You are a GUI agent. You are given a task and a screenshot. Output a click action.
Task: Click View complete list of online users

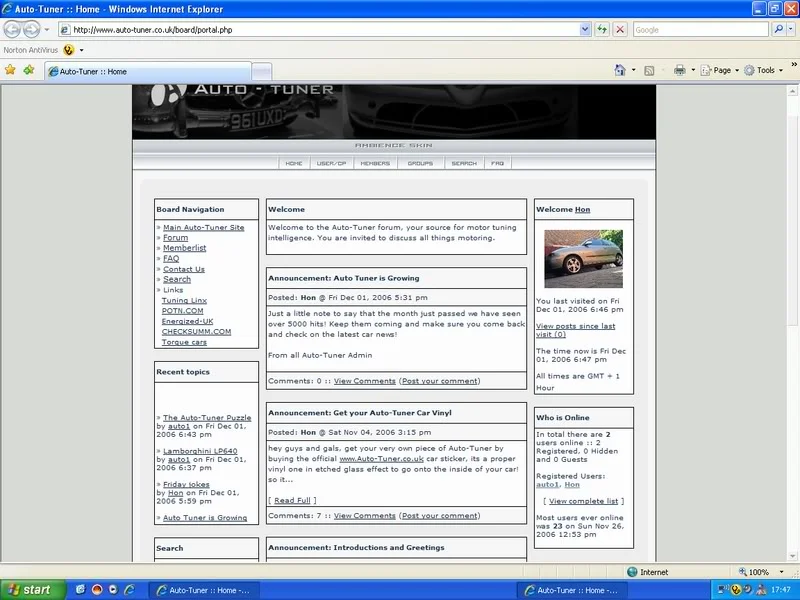(x=583, y=501)
